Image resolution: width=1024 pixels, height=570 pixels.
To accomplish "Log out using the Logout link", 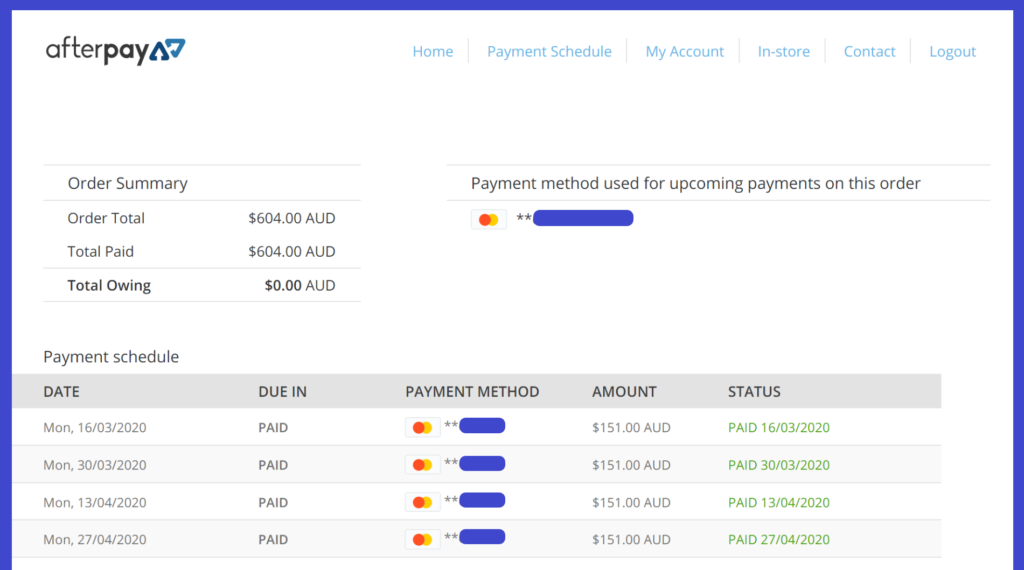I will pyautogui.click(x=952, y=52).
